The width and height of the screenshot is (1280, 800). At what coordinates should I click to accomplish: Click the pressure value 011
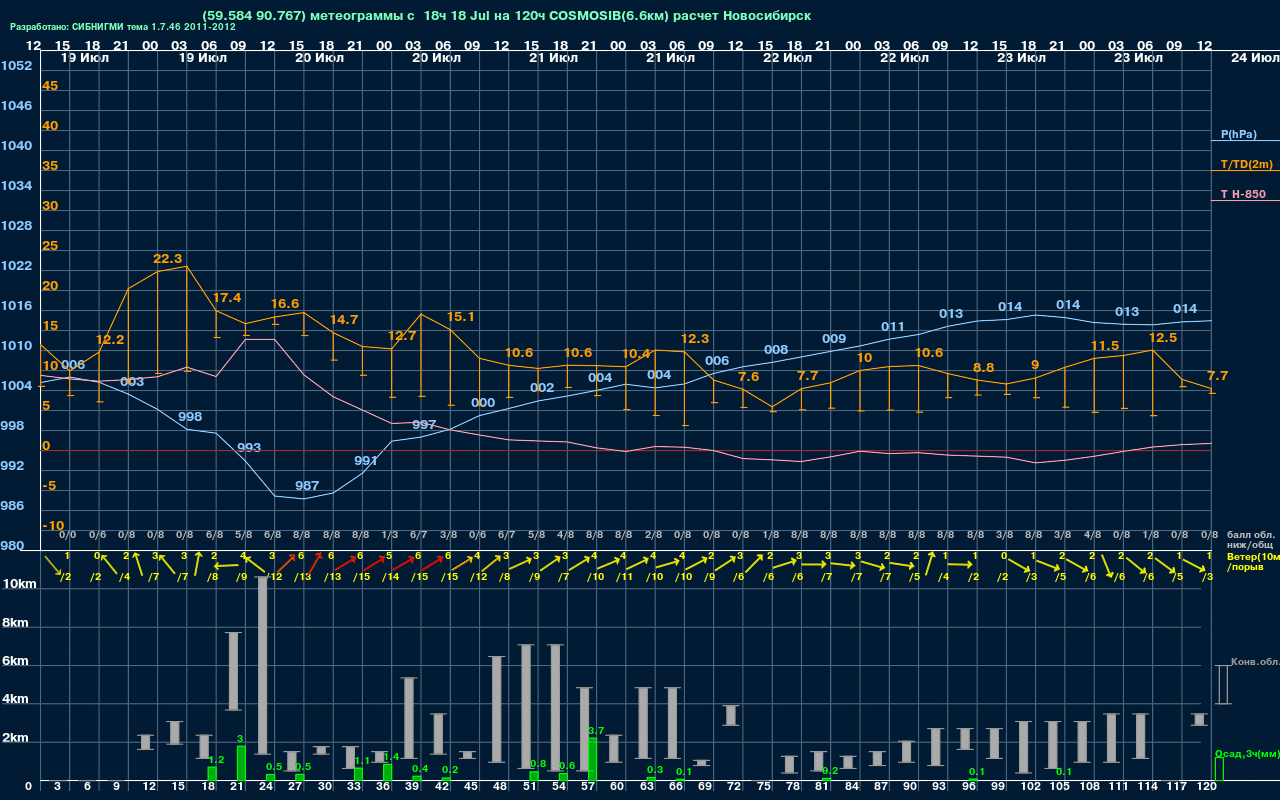point(893,326)
